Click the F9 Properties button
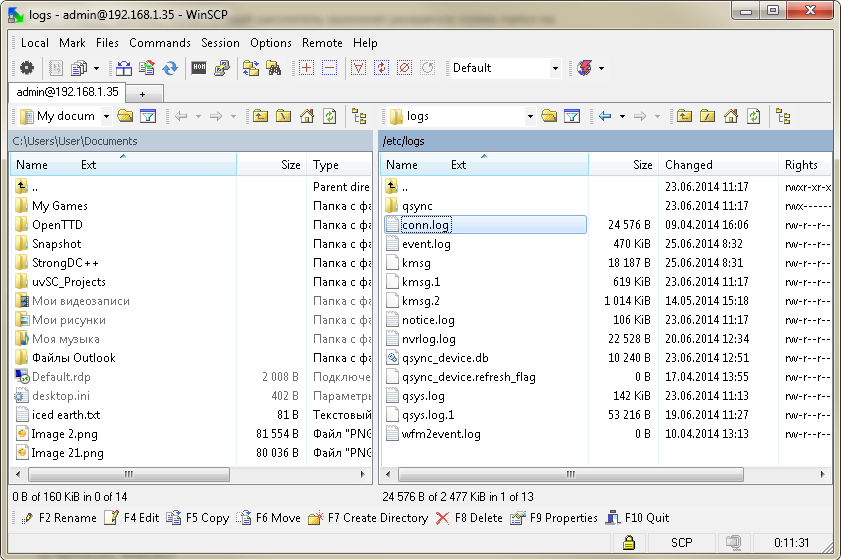Image resolution: width=841 pixels, height=560 pixels. point(554,518)
